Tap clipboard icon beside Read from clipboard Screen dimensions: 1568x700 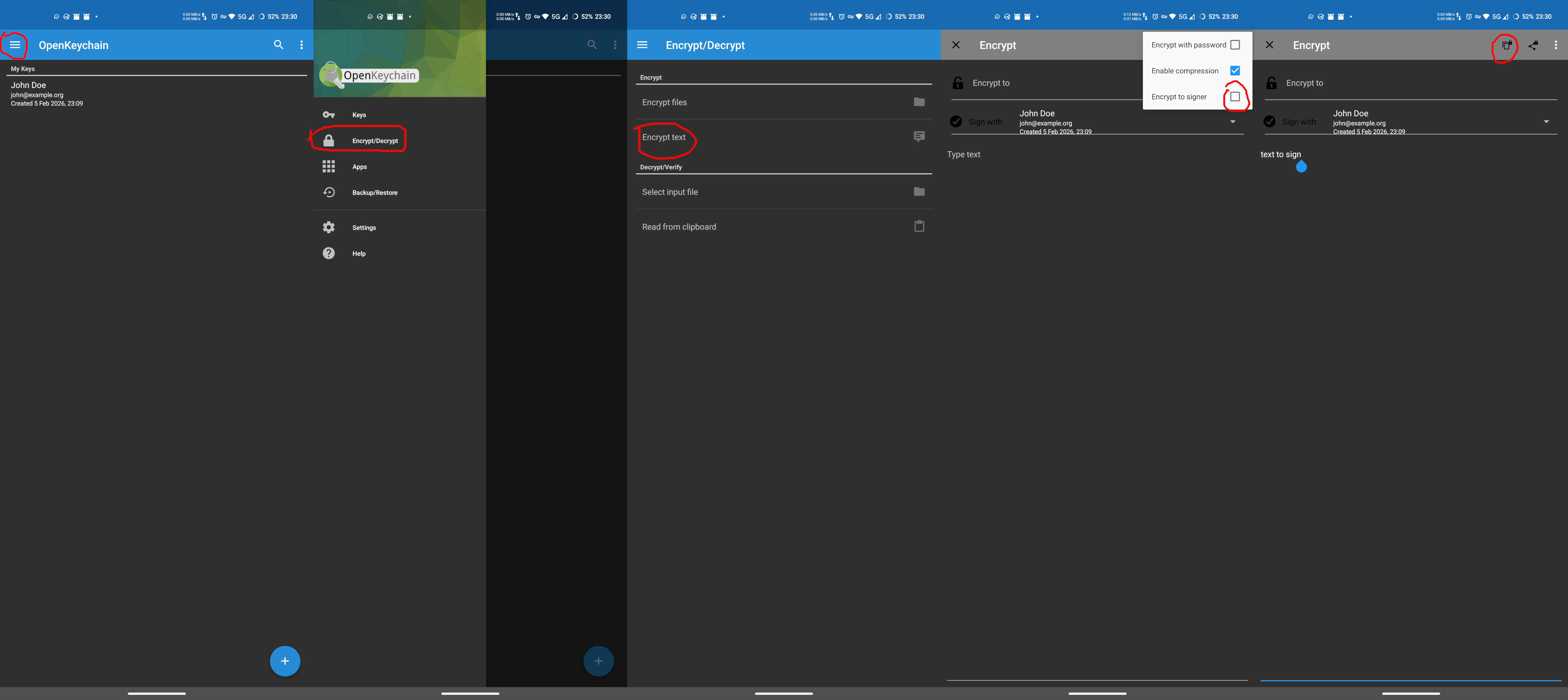pyautogui.click(x=919, y=226)
